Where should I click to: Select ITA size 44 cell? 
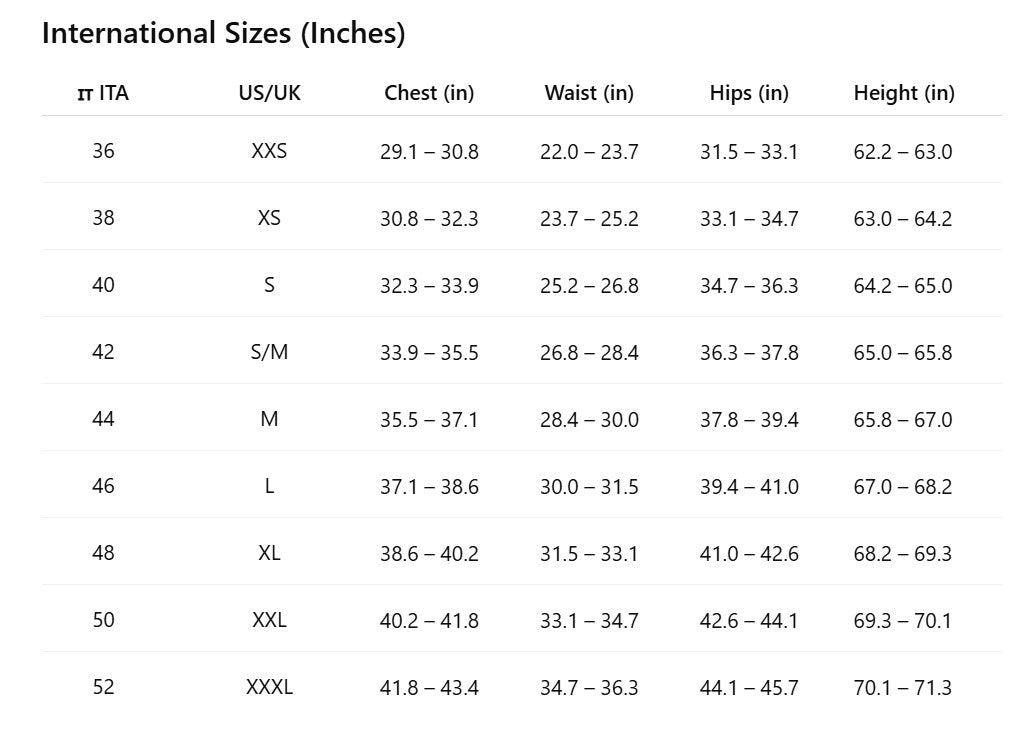103,419
